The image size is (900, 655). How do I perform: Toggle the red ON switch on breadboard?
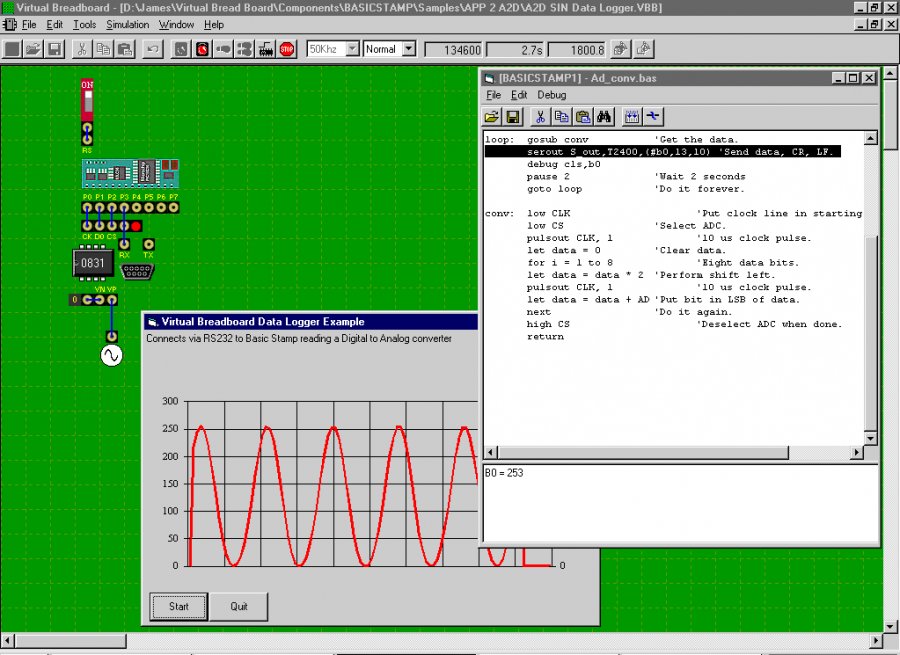pos(87,99)
